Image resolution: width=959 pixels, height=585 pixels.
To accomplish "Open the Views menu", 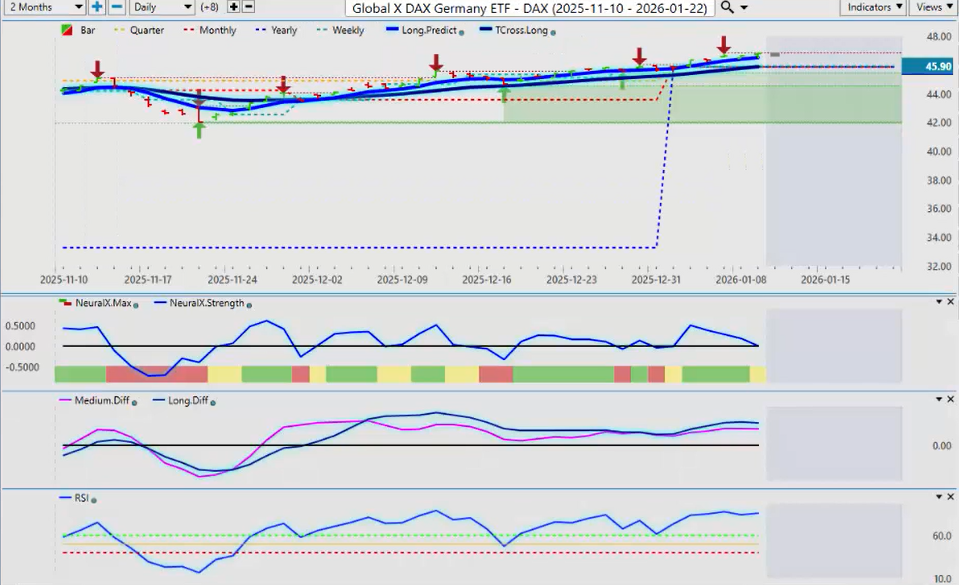I will tap(934, 7).
